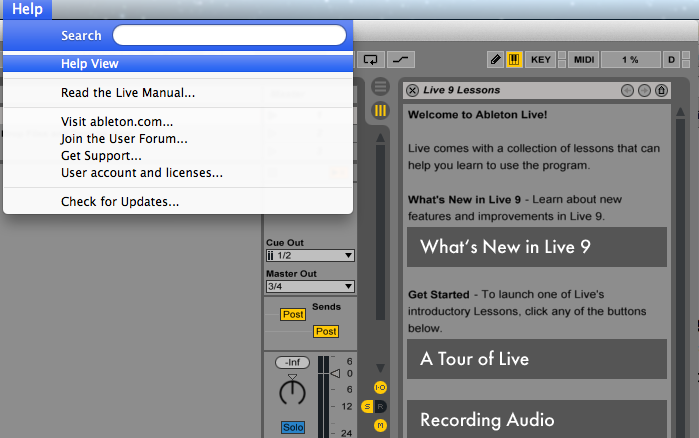Open the Cue Out dropdown
This screenshot has width=699, height=438.
click(x=310, y=256)
